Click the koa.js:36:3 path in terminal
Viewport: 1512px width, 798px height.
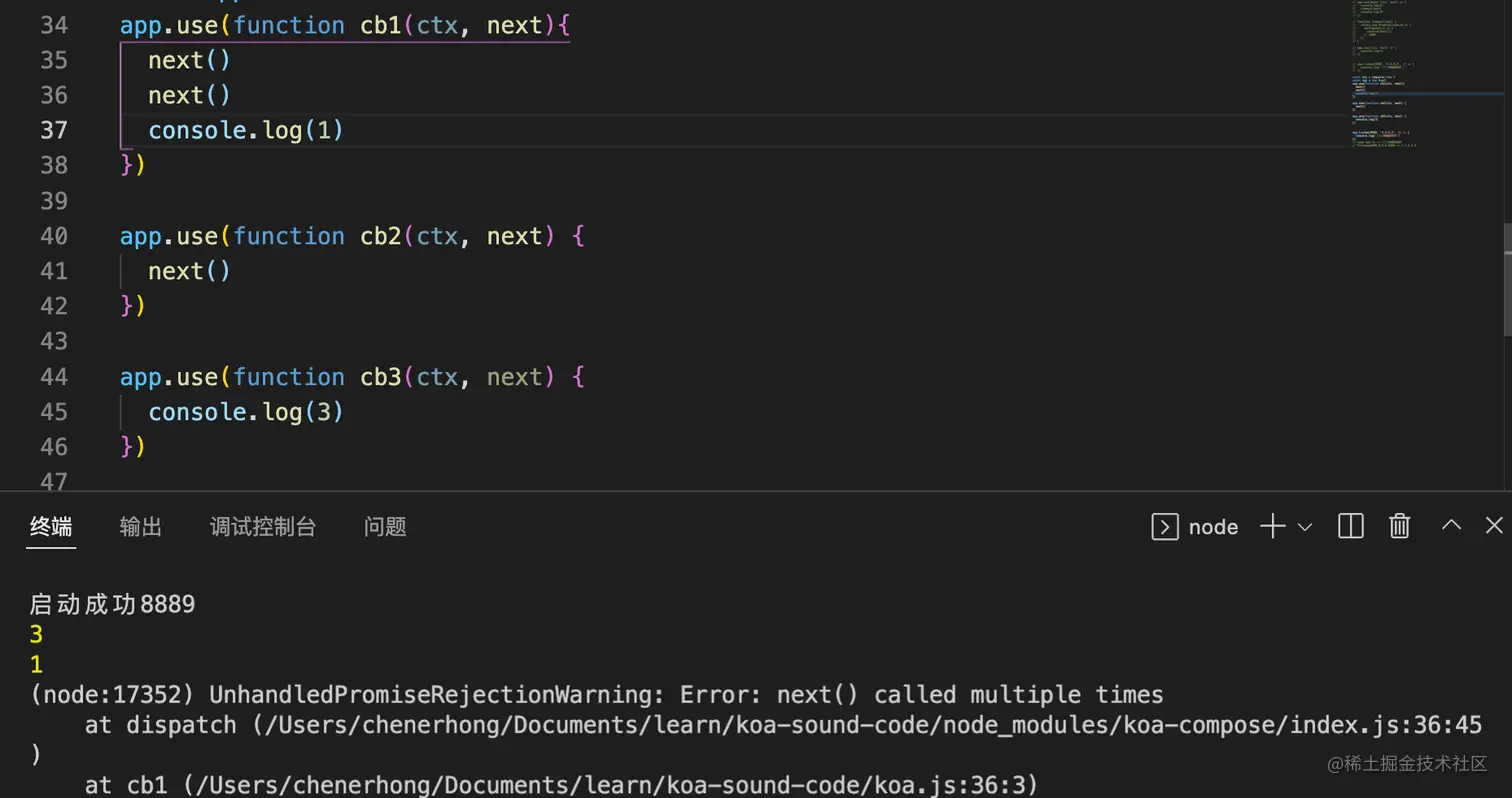pyautogui.click(x=609, y=785)
